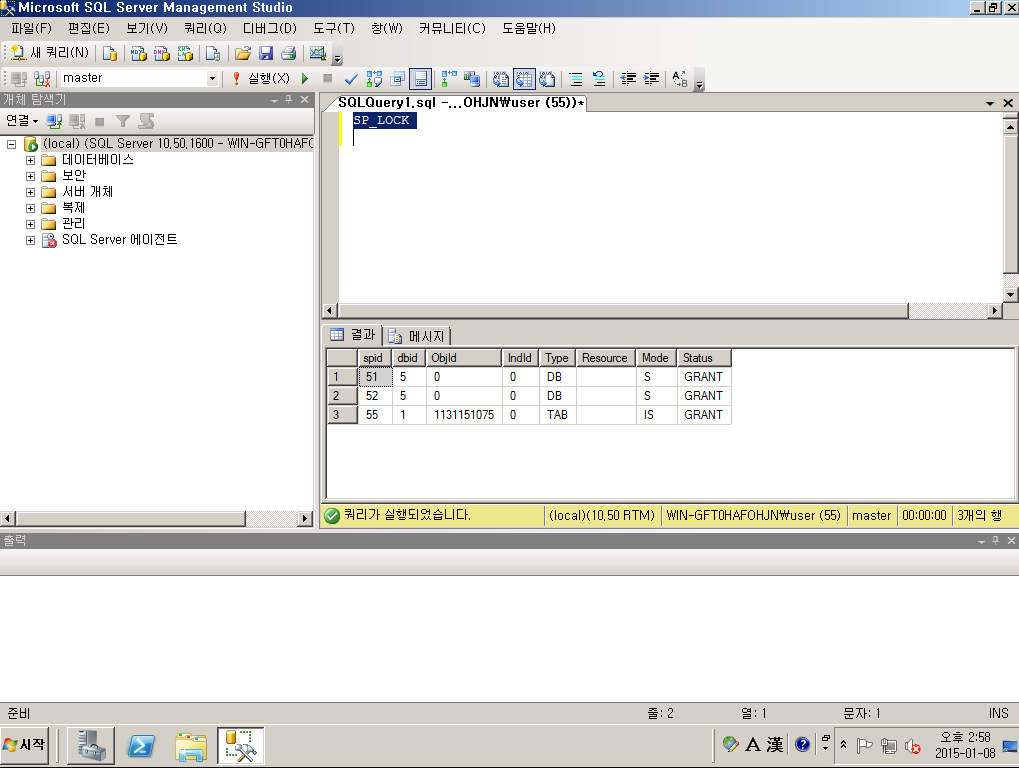Click the Change Connection icon
This screenshot has width=1019, height=768.
42,79
